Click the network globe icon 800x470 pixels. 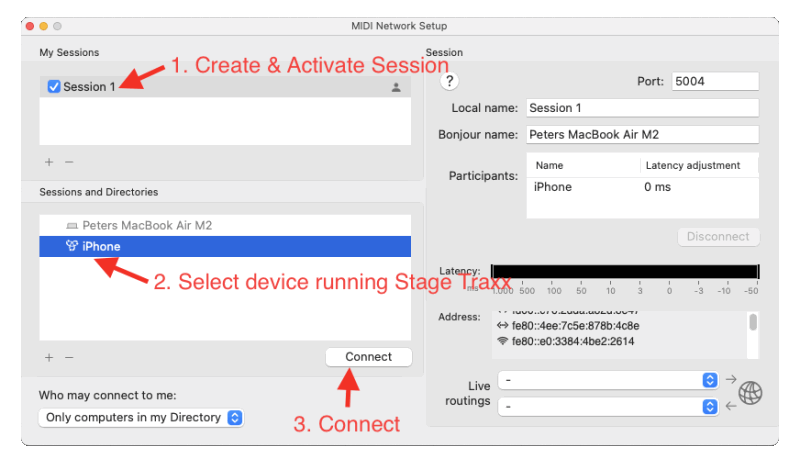point(751,393)
